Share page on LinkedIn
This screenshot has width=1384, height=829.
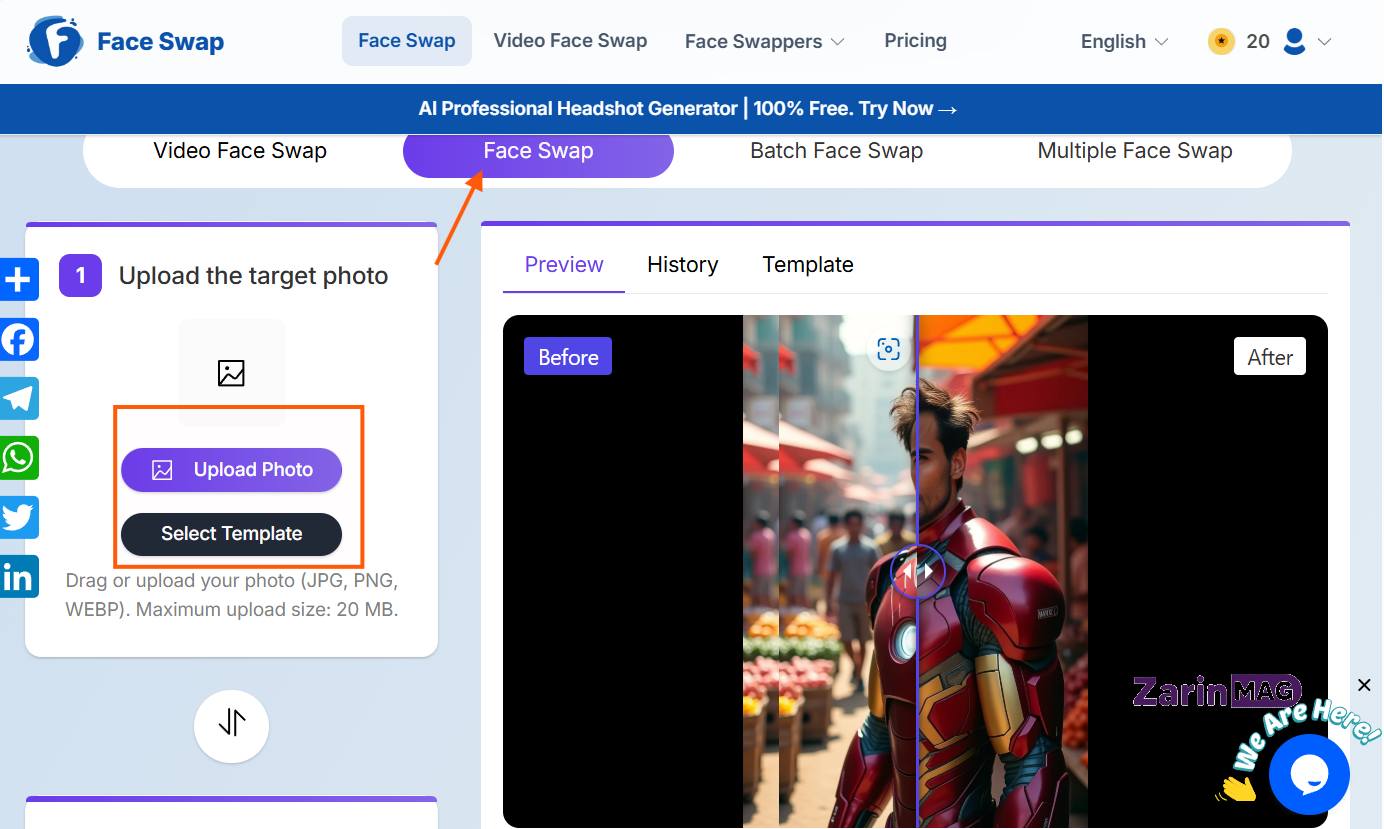(19, 576)
